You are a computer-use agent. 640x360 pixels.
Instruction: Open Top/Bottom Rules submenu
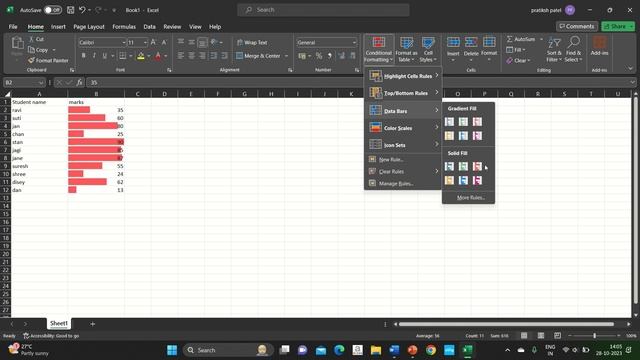tap(403, 93)
